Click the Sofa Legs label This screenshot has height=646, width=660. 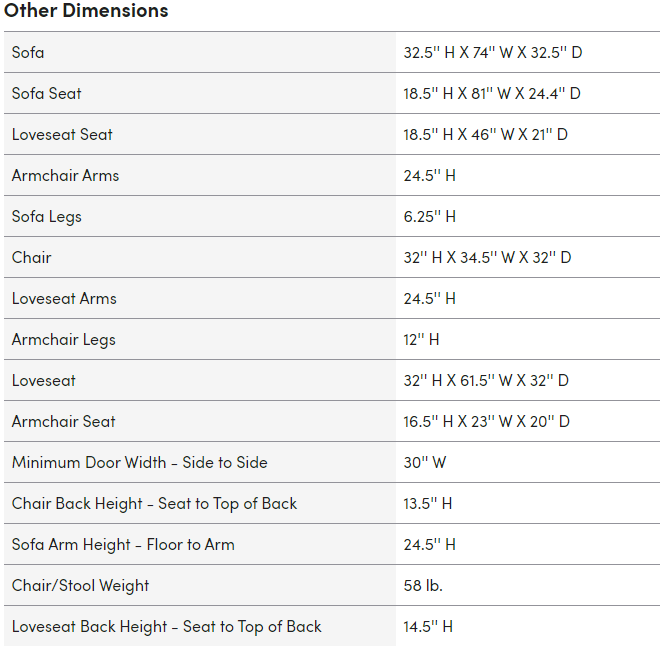[x=47, y=217]
